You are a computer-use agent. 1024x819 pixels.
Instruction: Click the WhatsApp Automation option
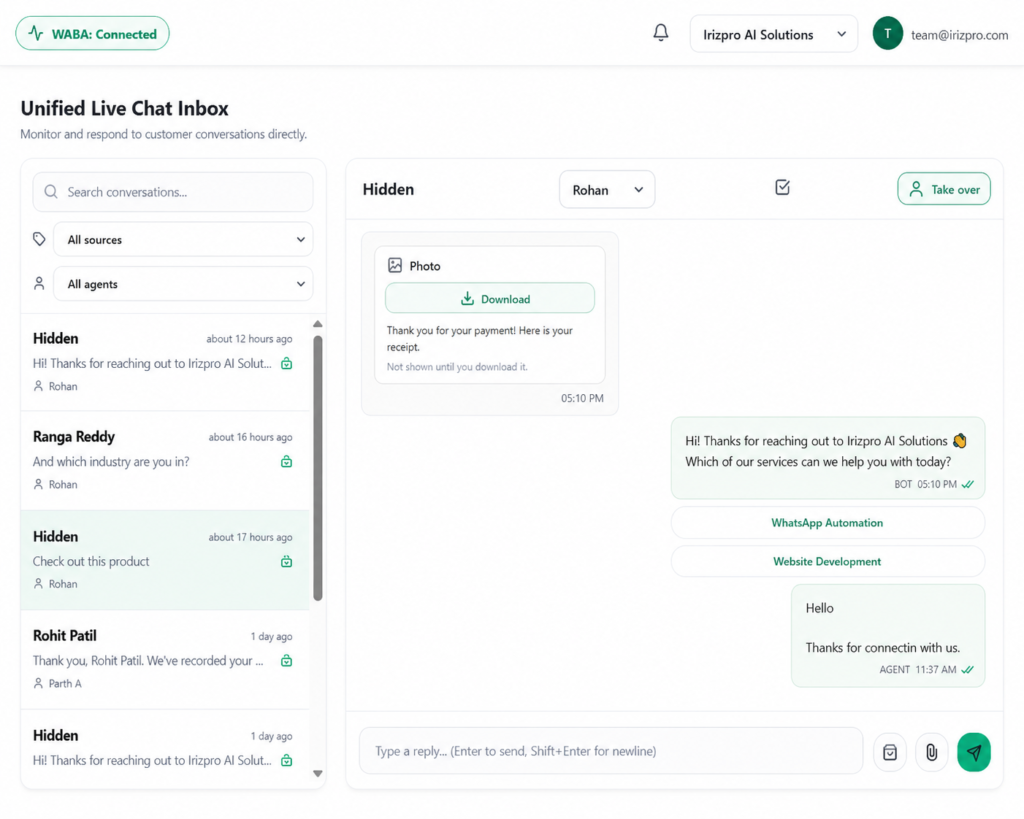tap(827, 523)
